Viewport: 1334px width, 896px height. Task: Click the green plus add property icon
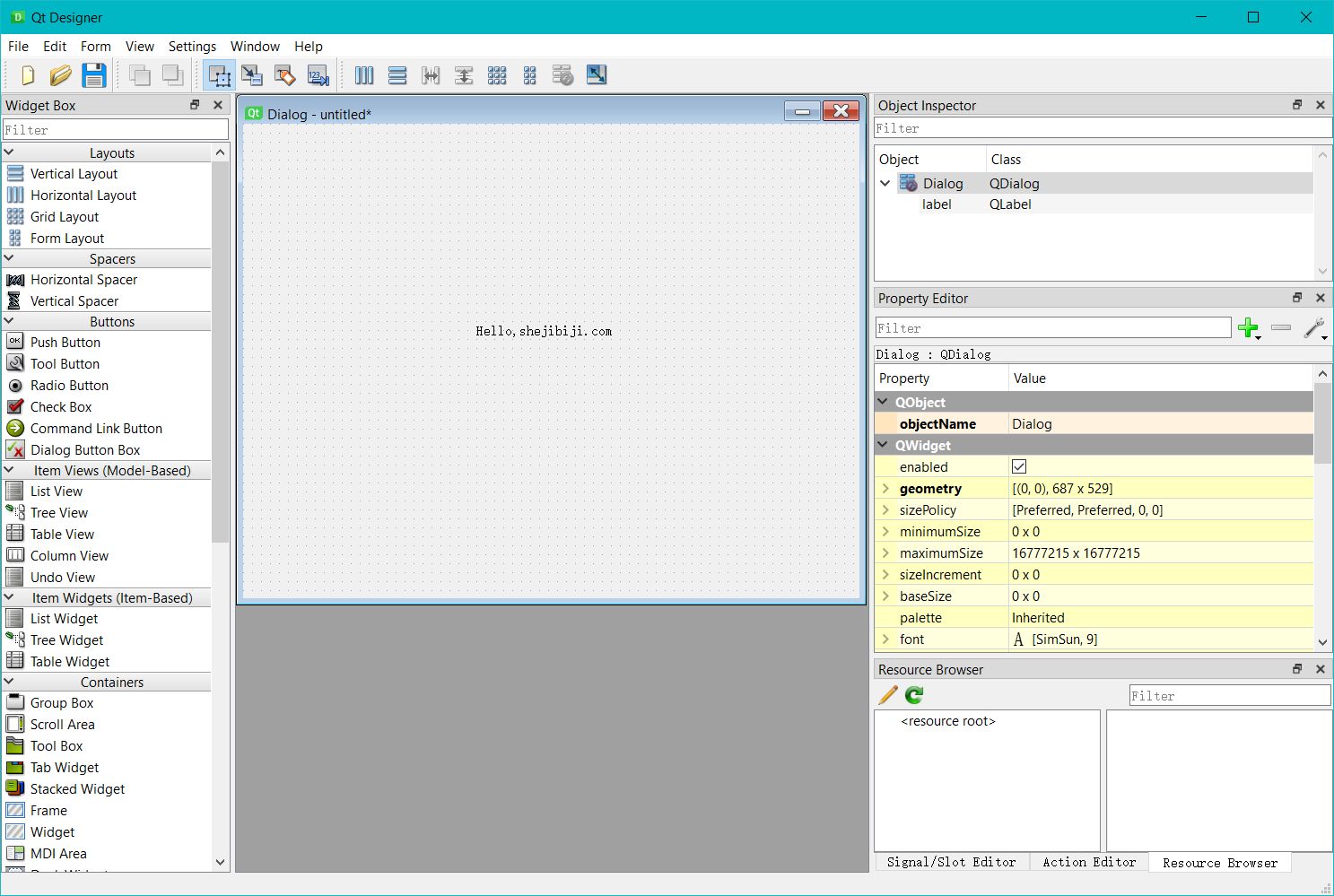(1247, 328)
